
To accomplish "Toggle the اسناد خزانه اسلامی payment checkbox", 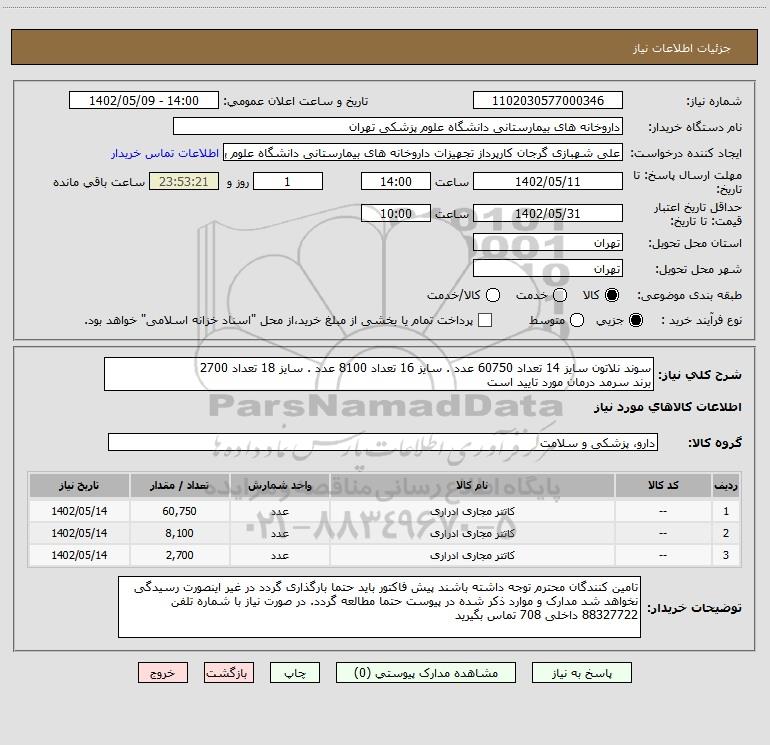I will [x=485, y=320].
